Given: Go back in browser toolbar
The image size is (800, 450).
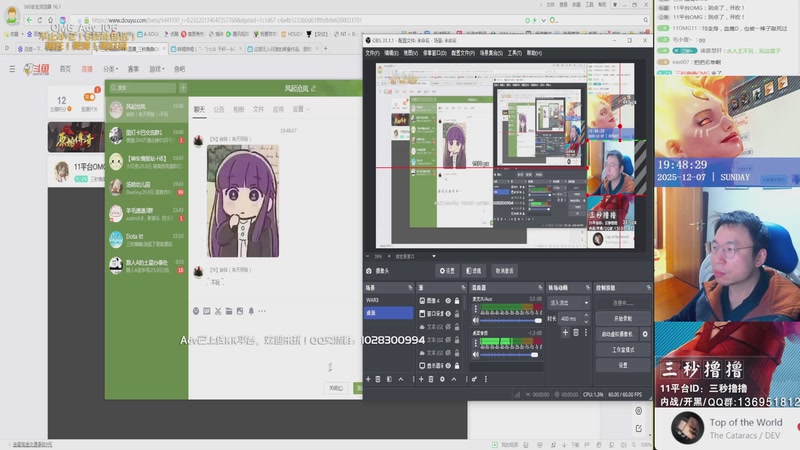Looking at the screenshot, I should point(29,20).
